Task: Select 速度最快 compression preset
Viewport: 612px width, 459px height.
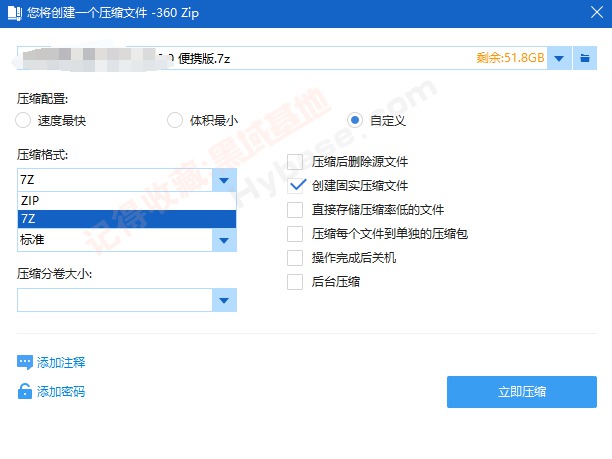Action: (x=23, y=120)
